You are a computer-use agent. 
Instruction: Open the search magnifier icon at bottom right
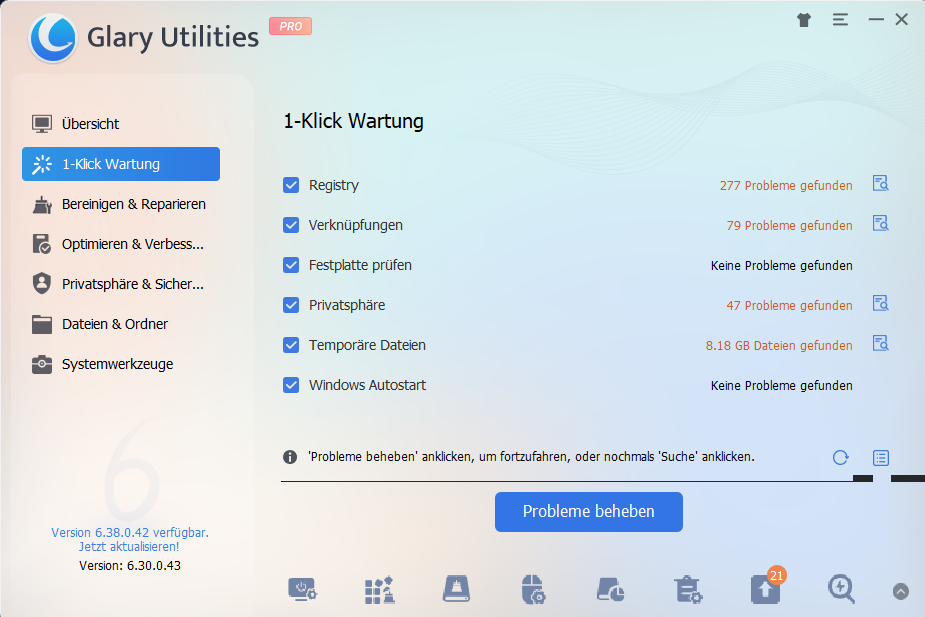tap(841, 590)
